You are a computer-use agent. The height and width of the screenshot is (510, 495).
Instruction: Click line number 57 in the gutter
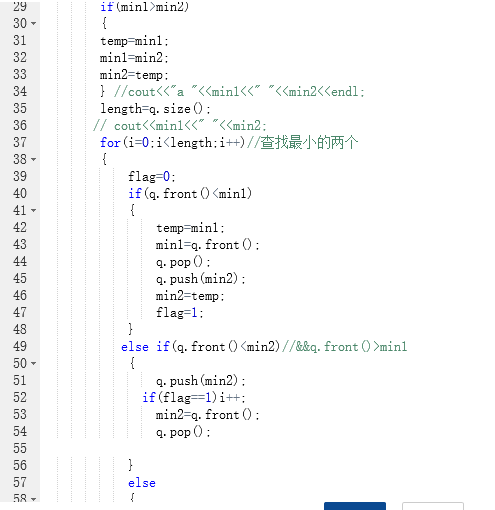click(20, 483)
